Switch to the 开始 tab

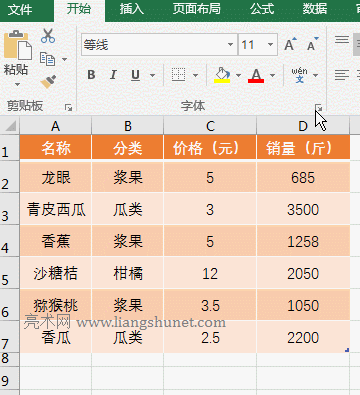click(x=79, y=9)
